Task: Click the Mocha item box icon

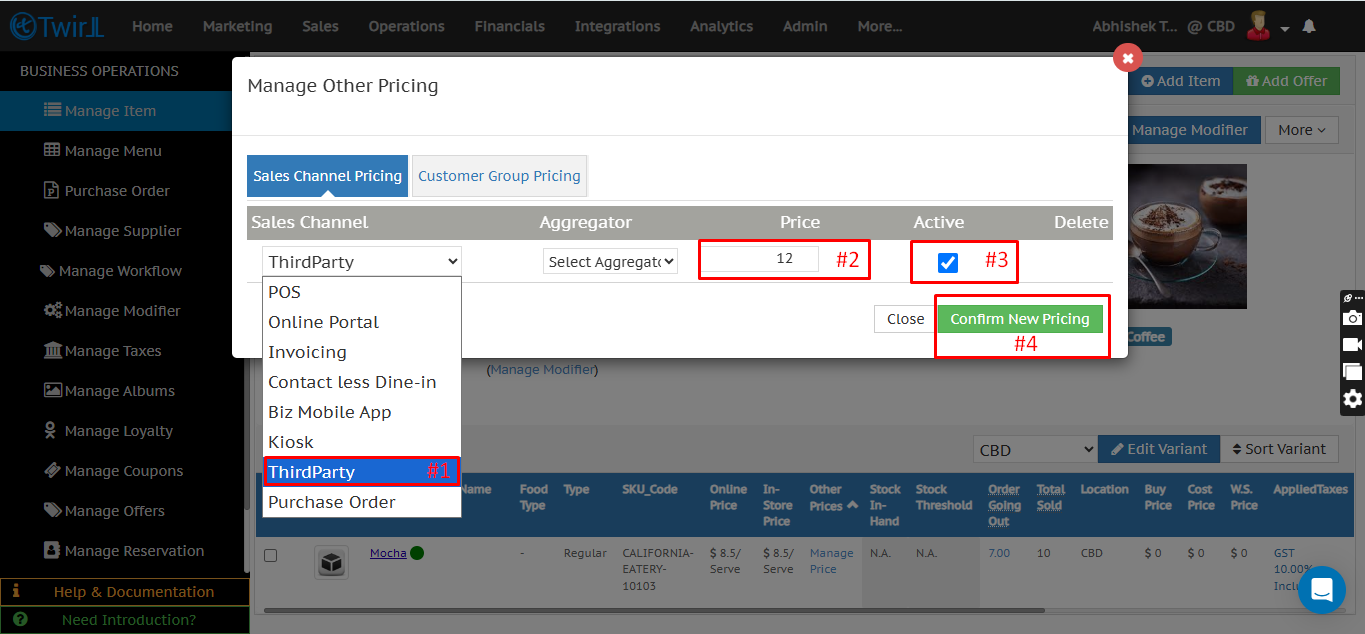Action: pos(332,562)
